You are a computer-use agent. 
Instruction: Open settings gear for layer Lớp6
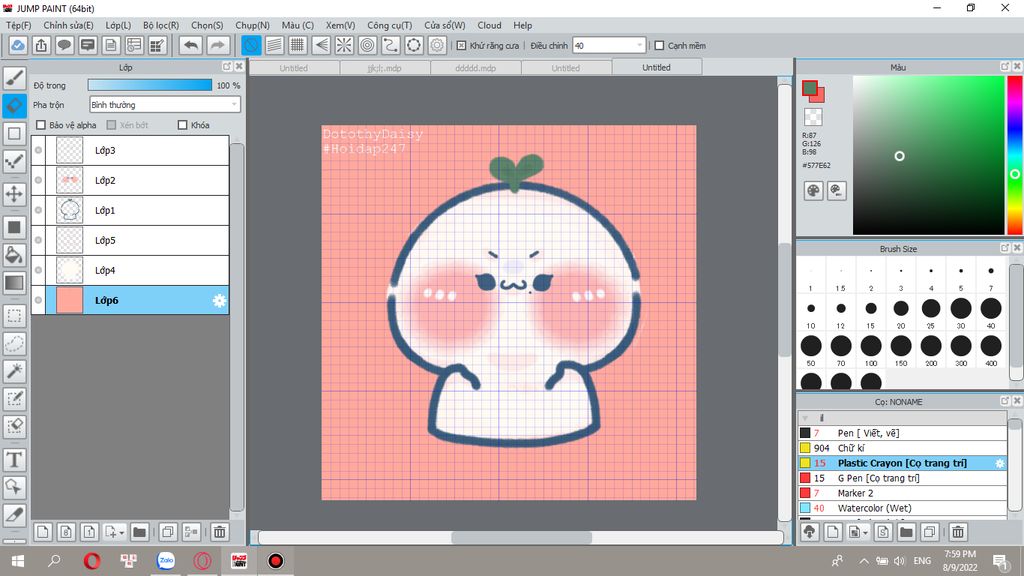[x=219, y=300]
